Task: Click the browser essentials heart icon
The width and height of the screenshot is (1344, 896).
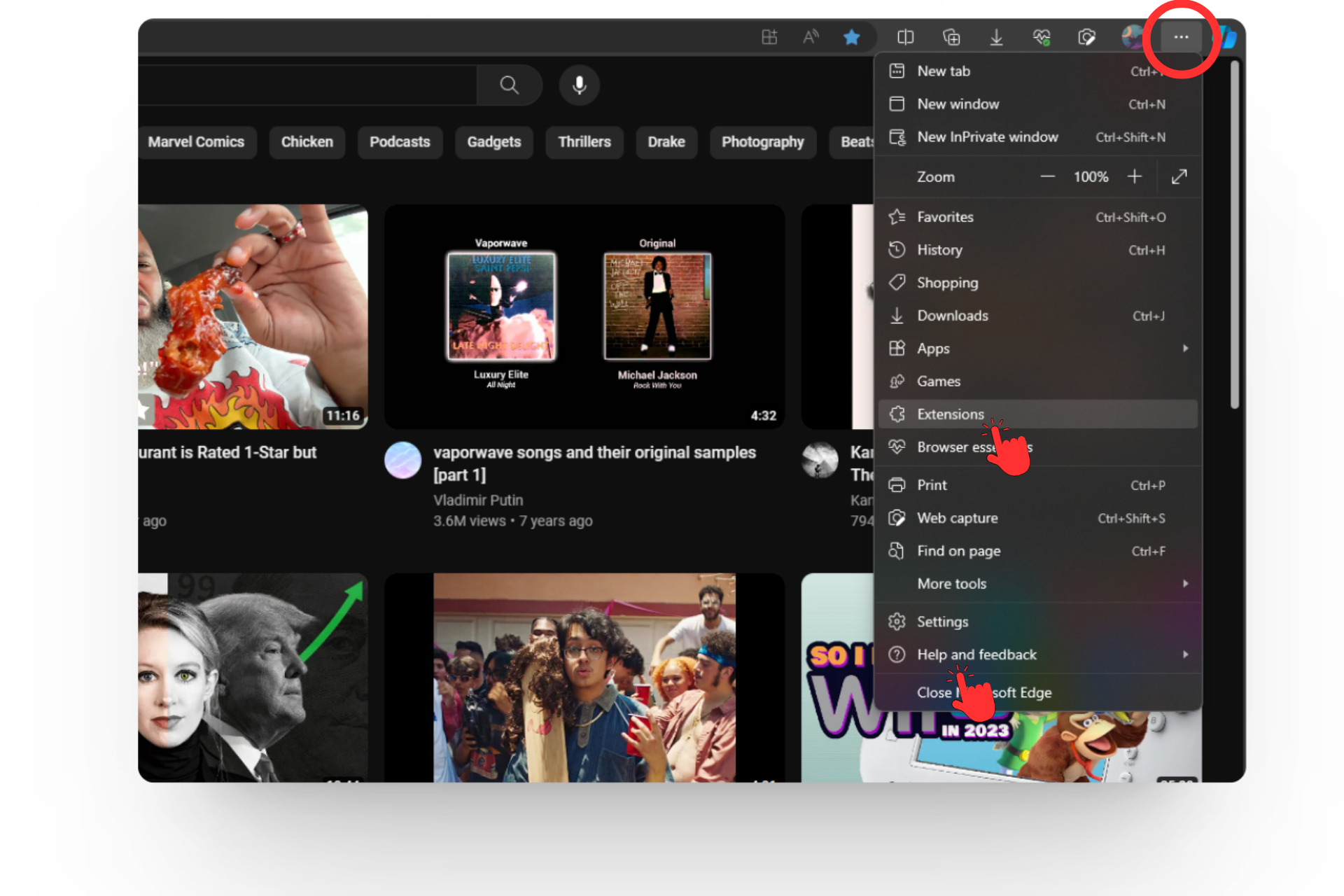Action: [1041, 37]
